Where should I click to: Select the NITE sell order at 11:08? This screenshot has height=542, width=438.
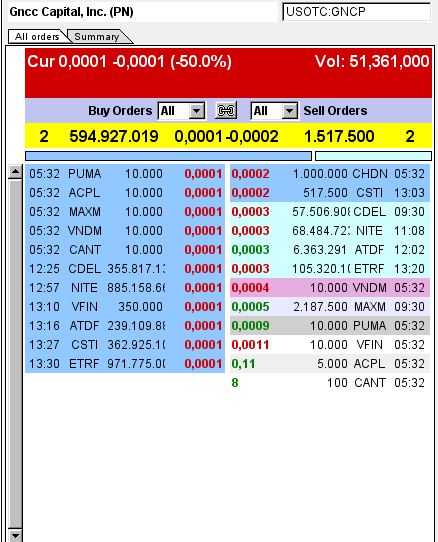tap(330, 231)
